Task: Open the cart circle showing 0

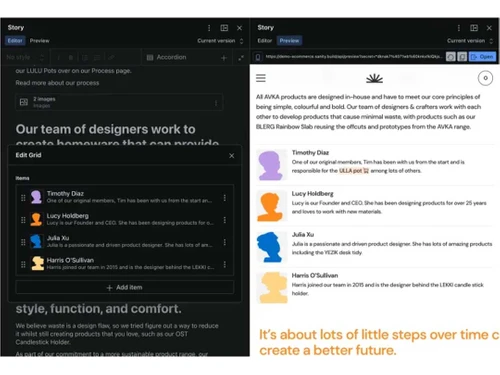Action: click(485, 78)
